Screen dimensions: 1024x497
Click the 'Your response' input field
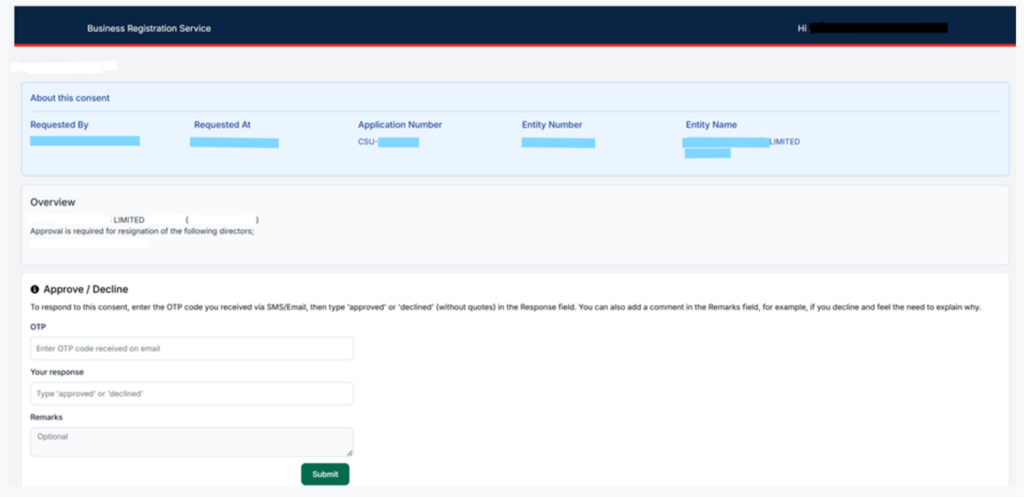tap(191, 394)
